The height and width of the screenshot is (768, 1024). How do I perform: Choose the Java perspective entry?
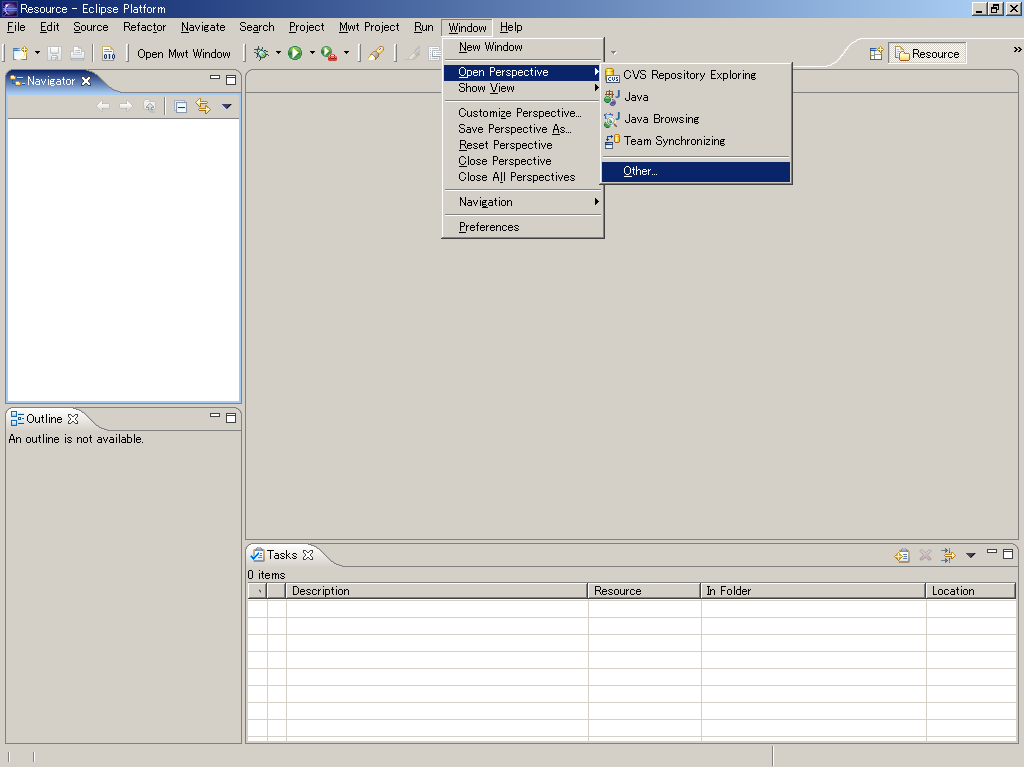(x=696, y=97)
